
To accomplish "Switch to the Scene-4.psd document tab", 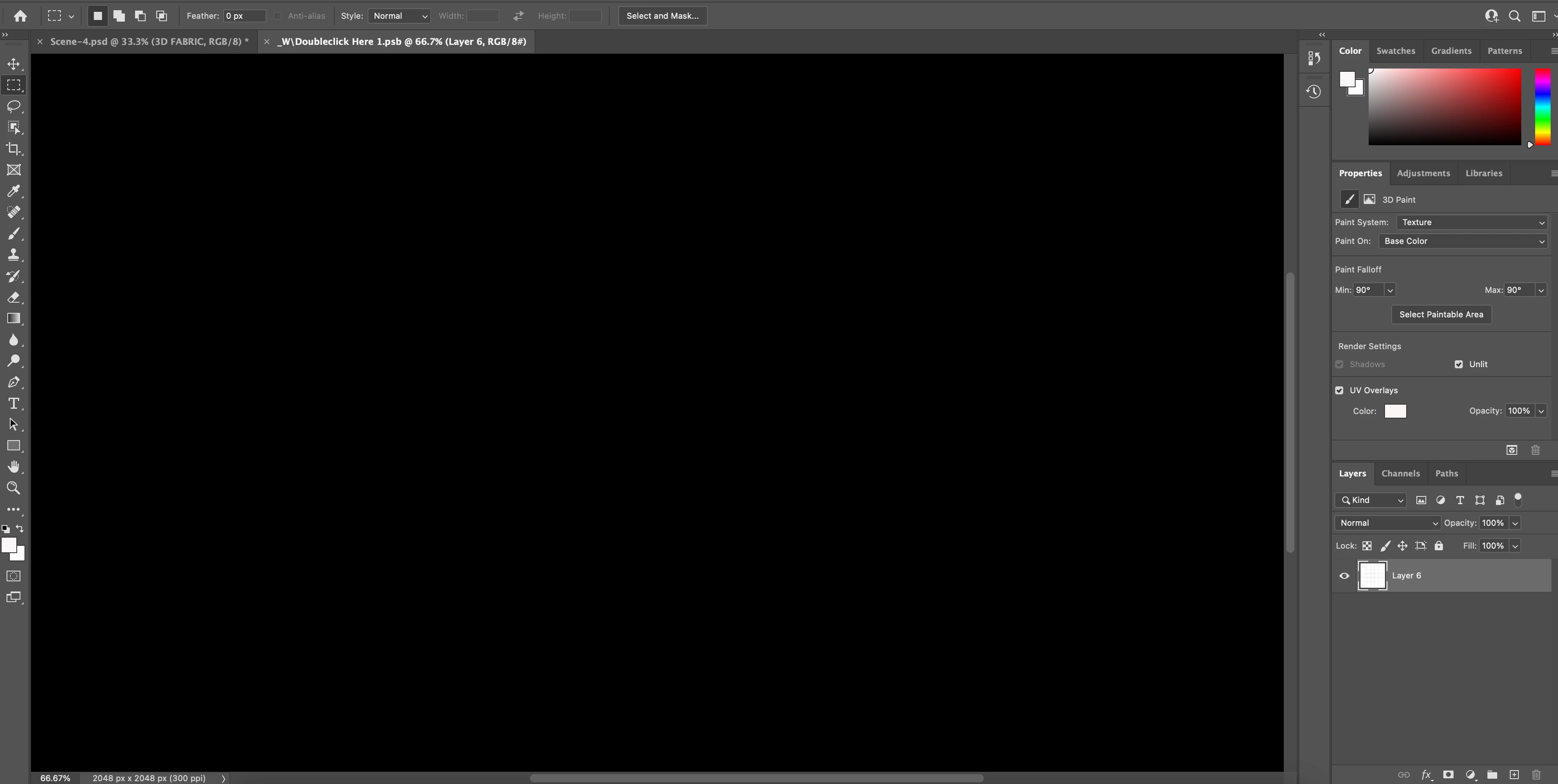I will (x=149, y=42).
